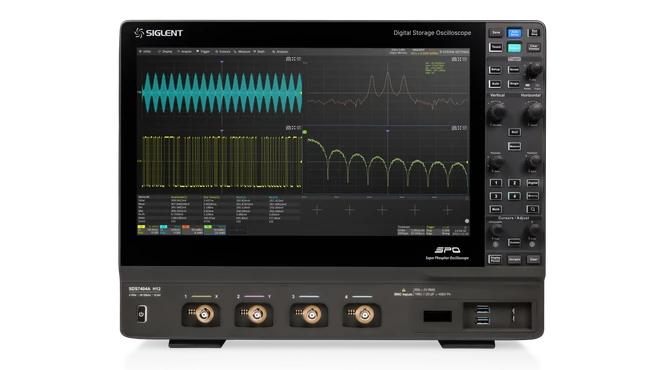Image resolution: width=660 pixels, height=370 pixels.
Task: Open the Utility menu on the scope screen
Action: pos(145,51)
